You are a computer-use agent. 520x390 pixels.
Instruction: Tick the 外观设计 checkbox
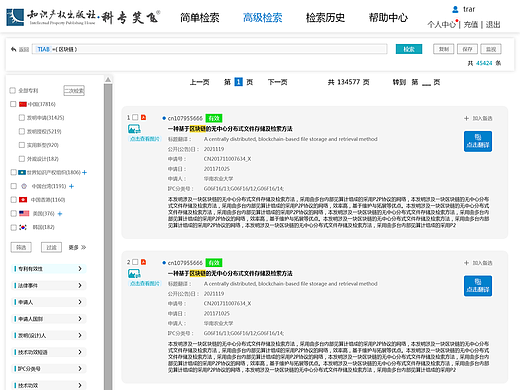click(22, 158)
